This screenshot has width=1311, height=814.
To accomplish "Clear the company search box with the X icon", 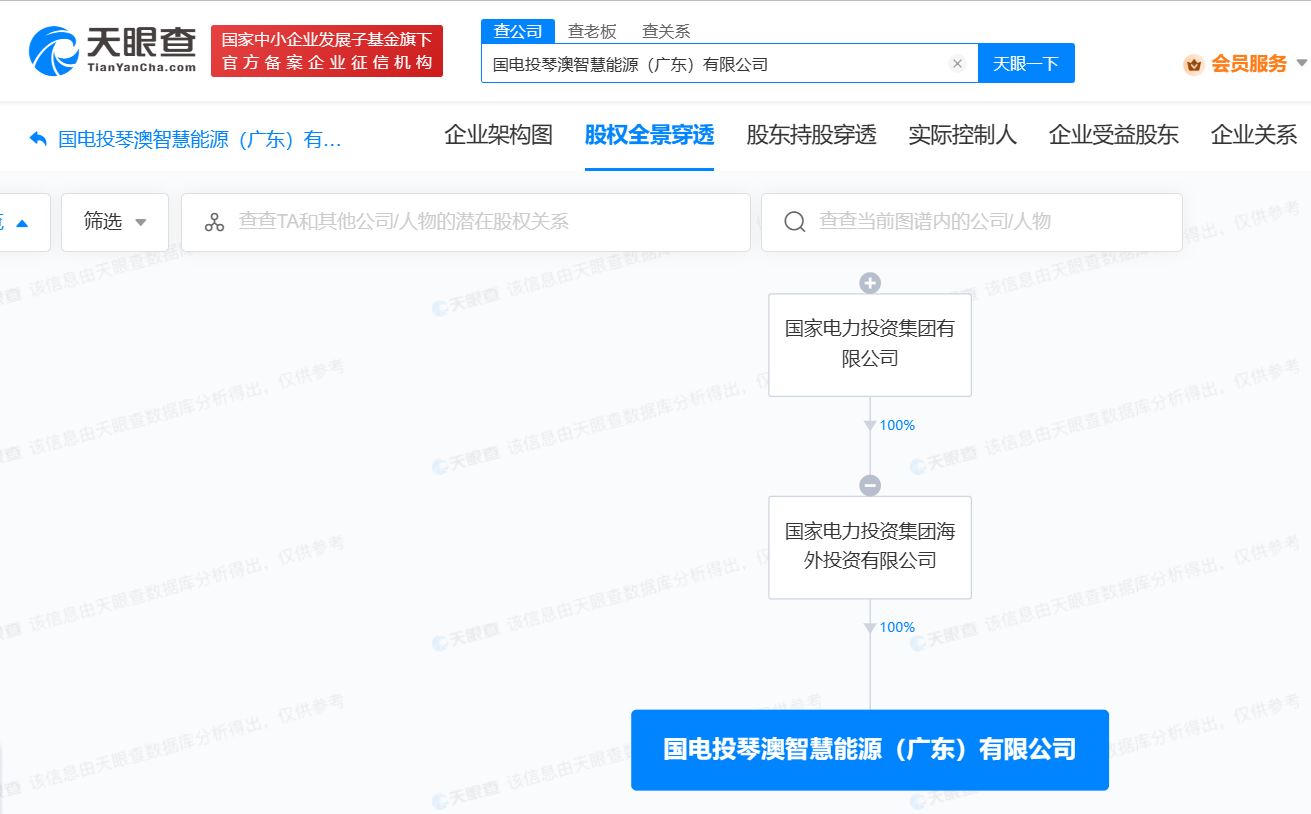I will tap(957, 62).
